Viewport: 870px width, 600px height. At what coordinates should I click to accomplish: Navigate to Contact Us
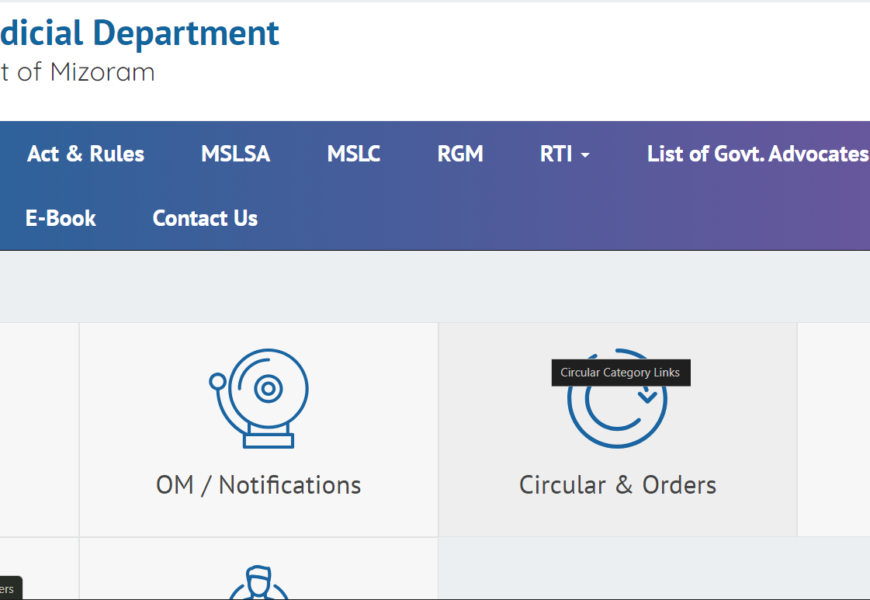point(205,218)
